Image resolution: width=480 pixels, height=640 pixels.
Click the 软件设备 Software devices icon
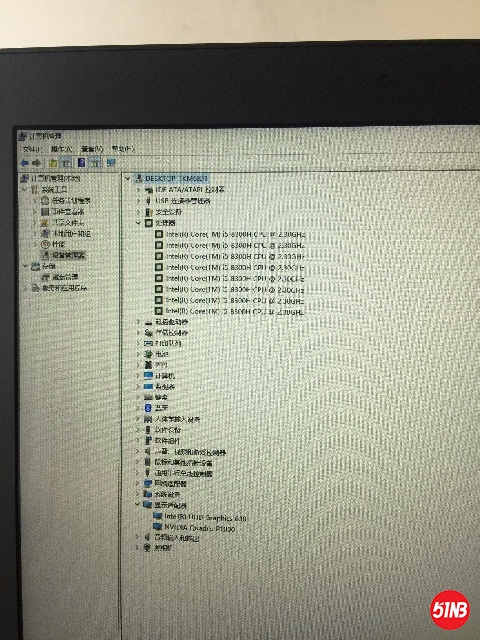[x=149, y=430]
